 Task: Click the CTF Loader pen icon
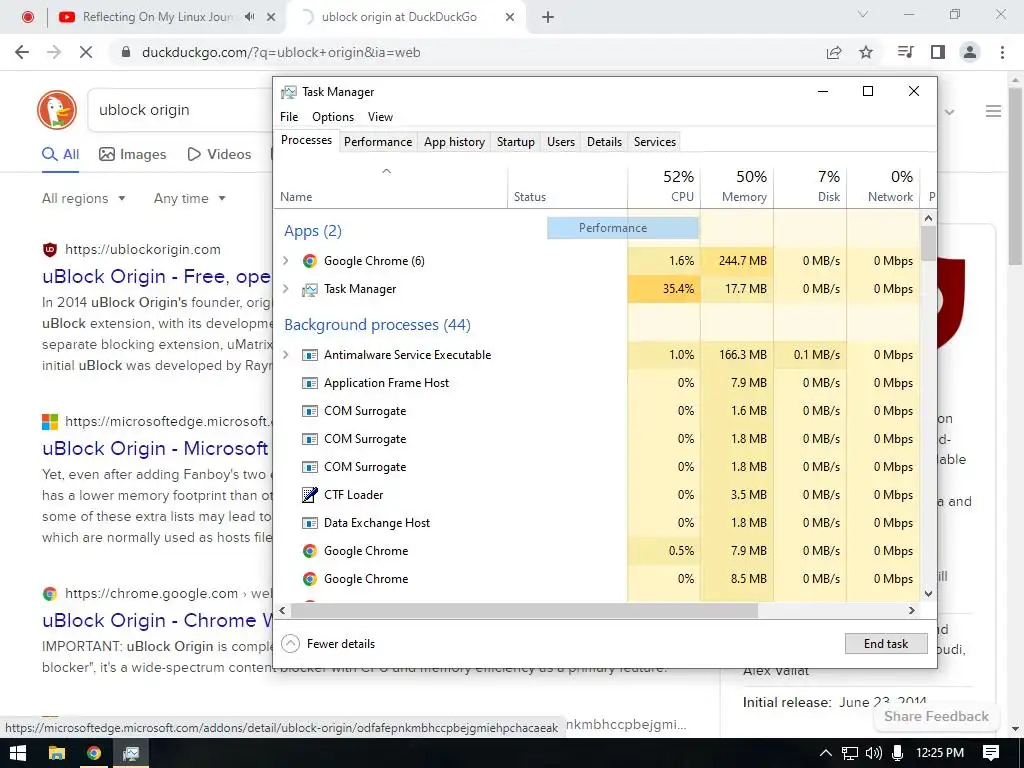(310, 495)
